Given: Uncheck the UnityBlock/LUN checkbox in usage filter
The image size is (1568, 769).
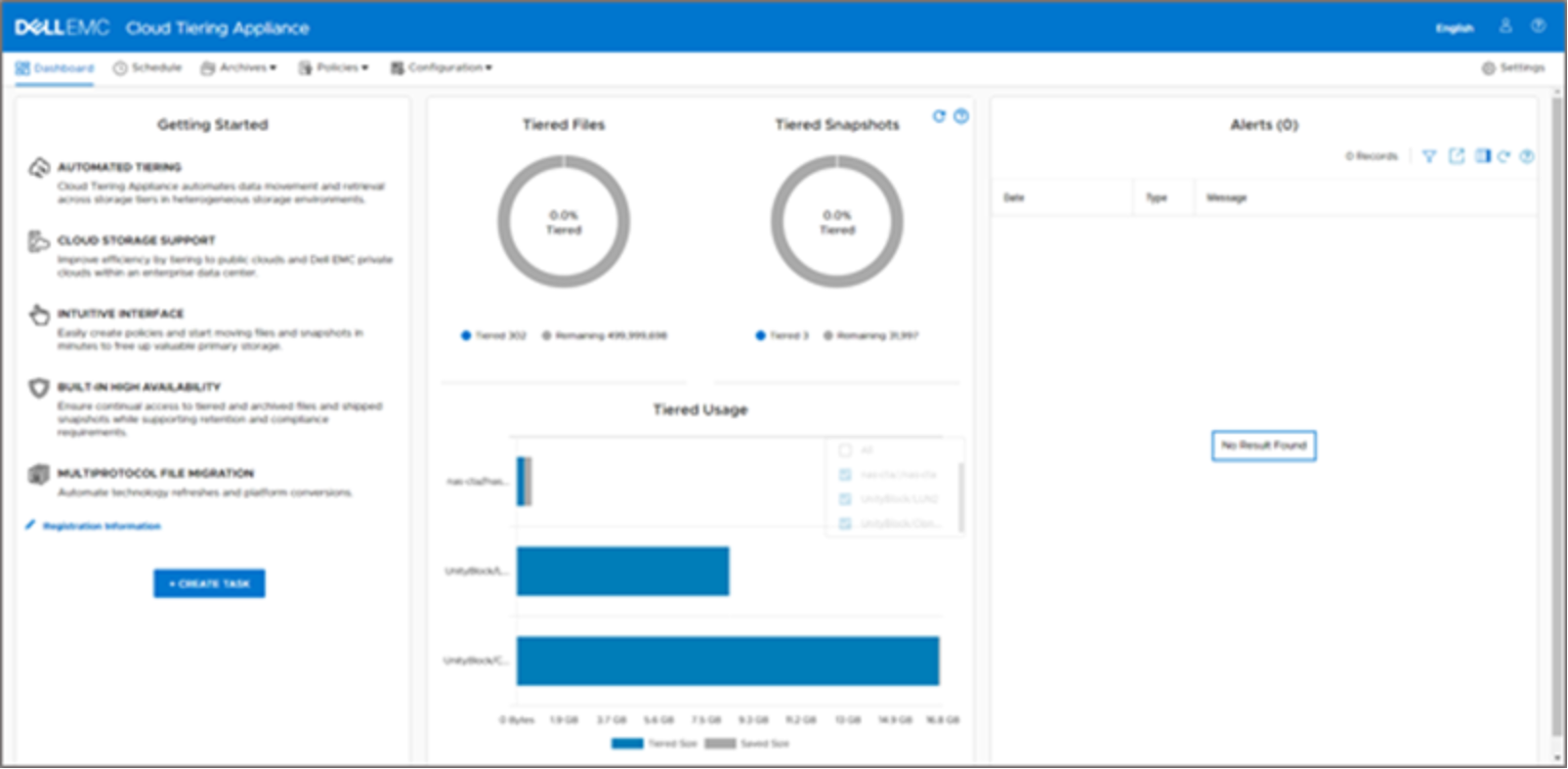Looking at the screenshot, I should pos(845,499).
